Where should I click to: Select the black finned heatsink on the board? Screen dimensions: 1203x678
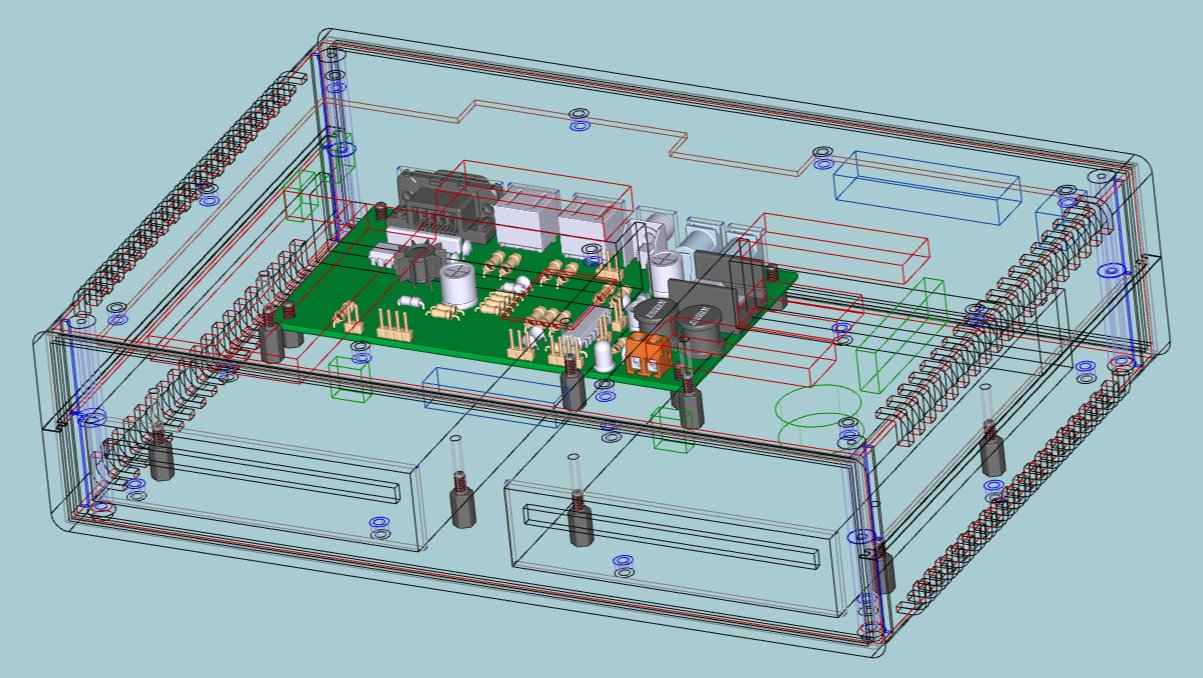coord(416,262)
